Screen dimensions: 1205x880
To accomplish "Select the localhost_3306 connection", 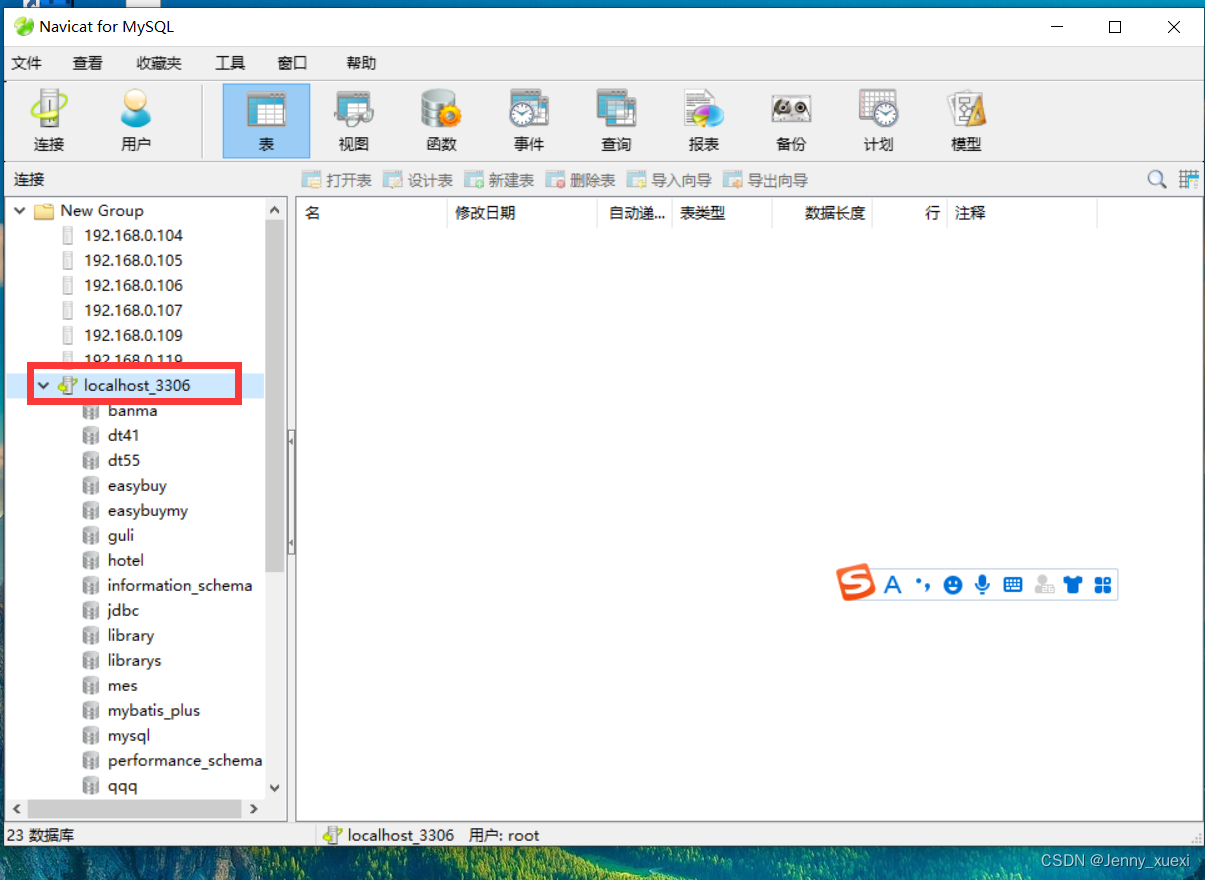I will click(x=137, y=385).
